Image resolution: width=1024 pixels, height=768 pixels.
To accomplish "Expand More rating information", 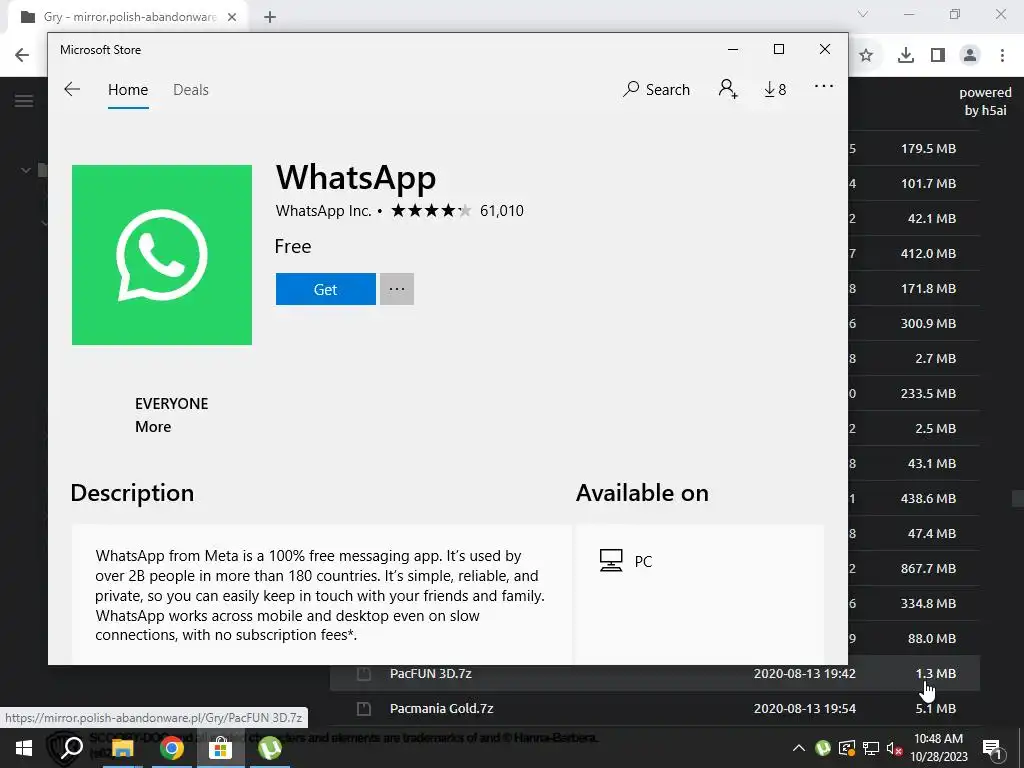I will [153, 426].
